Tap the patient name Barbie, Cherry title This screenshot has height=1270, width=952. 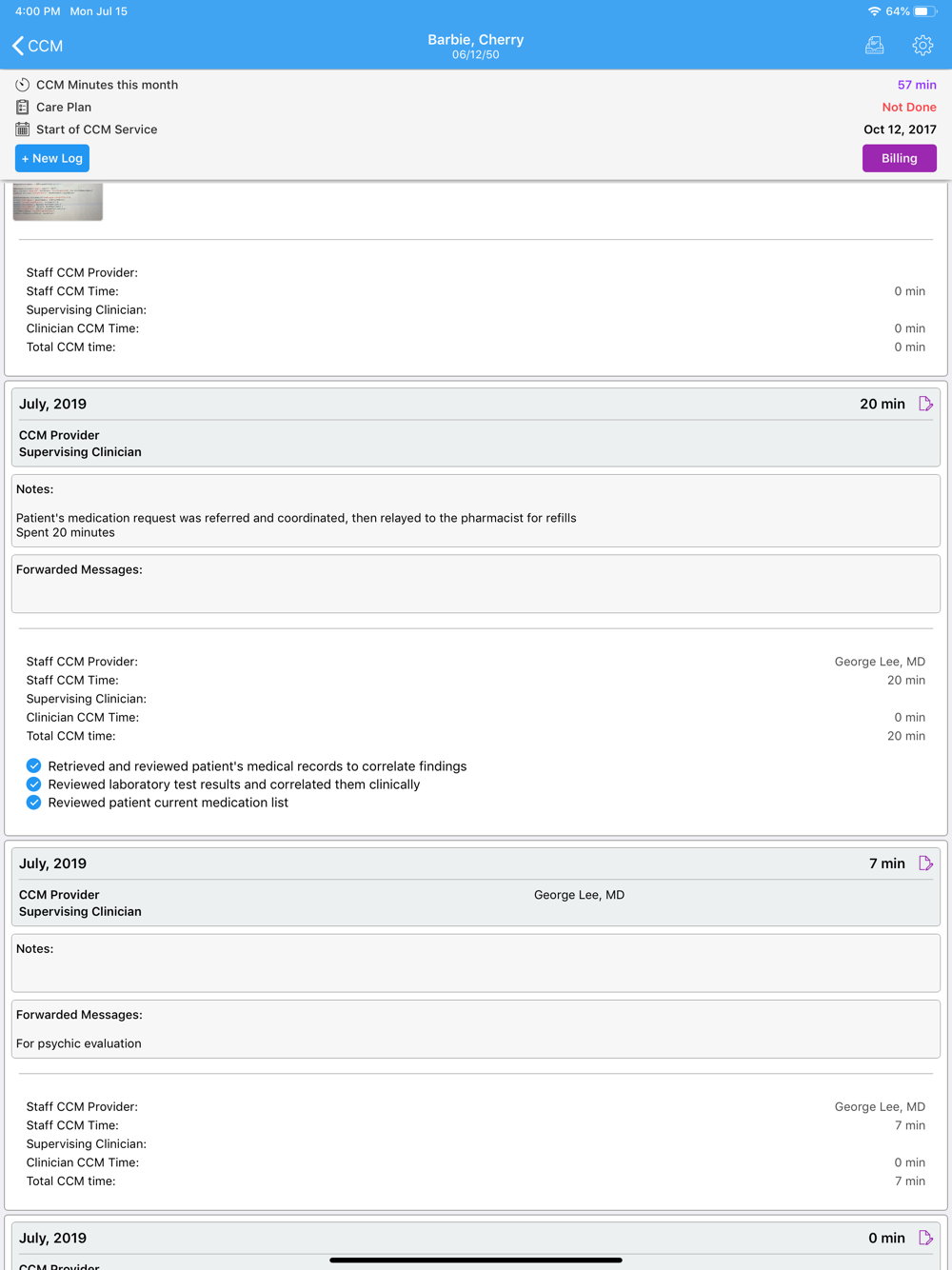pos(475,40)
